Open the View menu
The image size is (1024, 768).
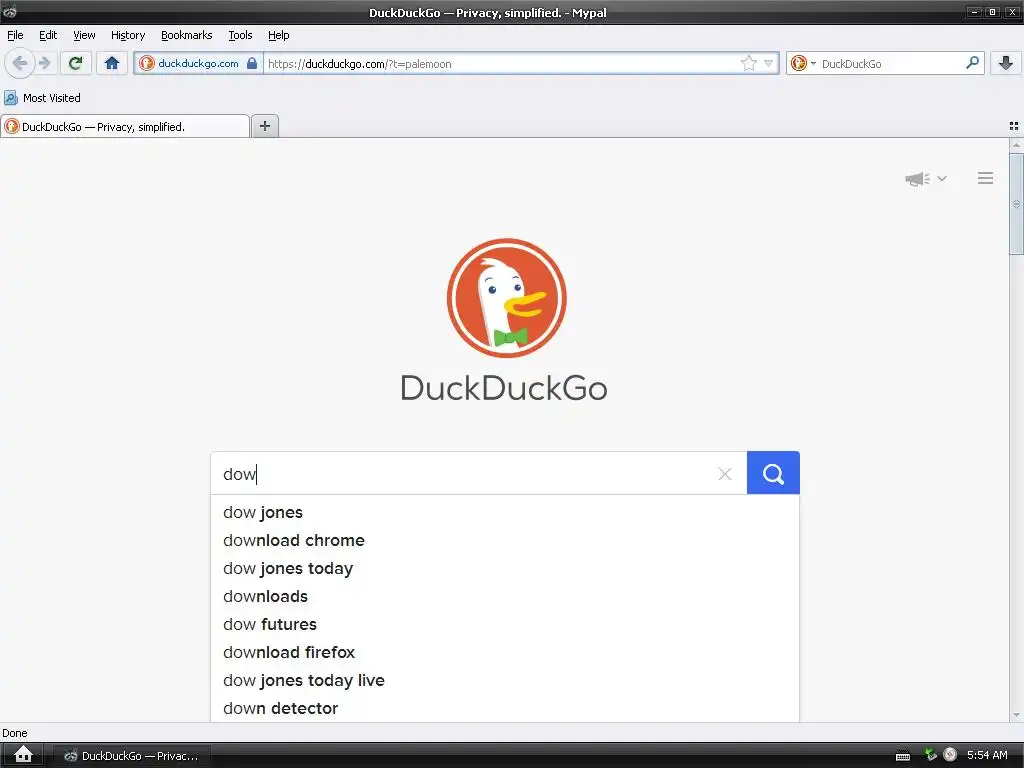(84, 35)
